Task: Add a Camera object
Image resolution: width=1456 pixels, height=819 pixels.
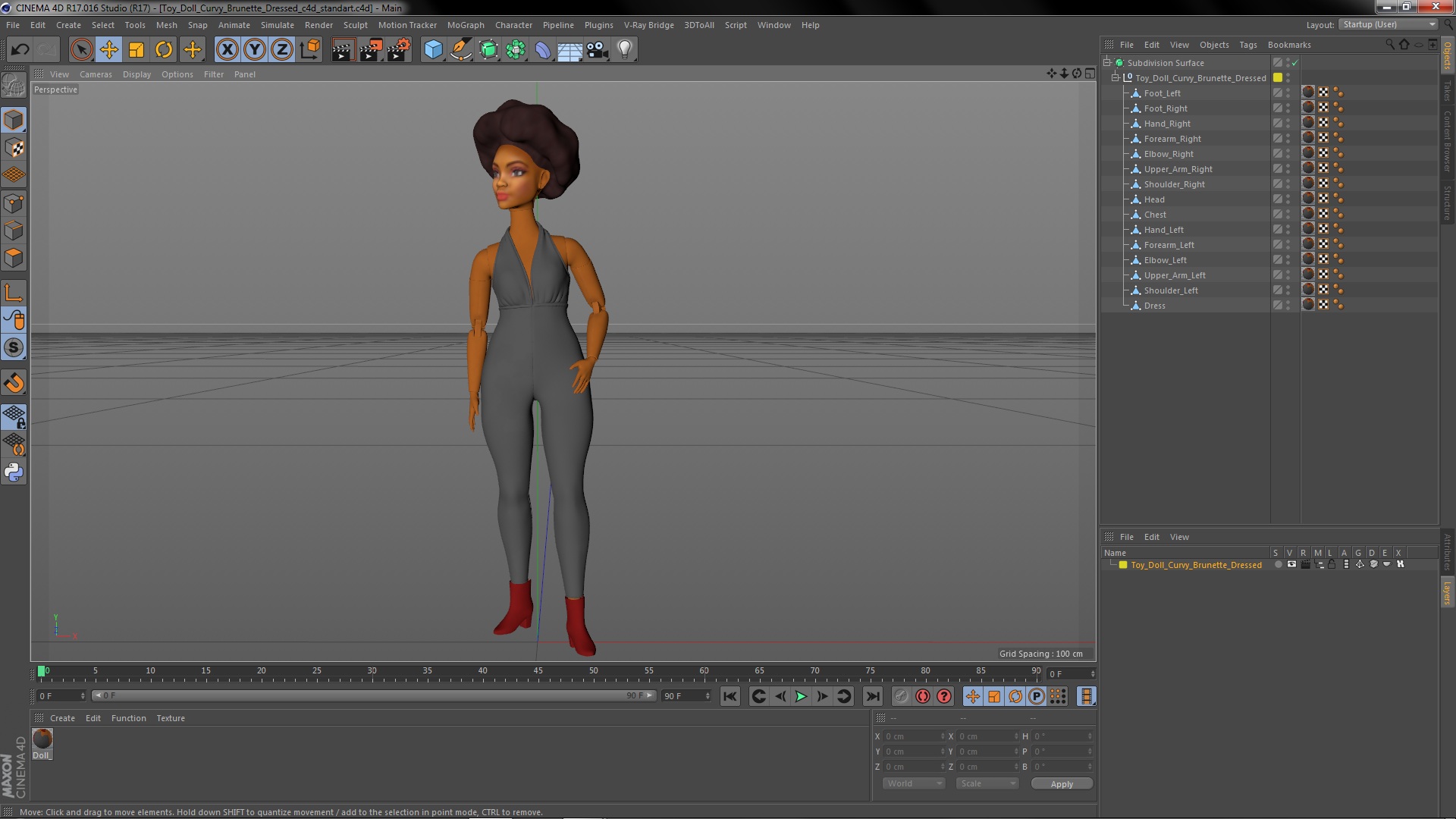Action: [x=597, y=50]
